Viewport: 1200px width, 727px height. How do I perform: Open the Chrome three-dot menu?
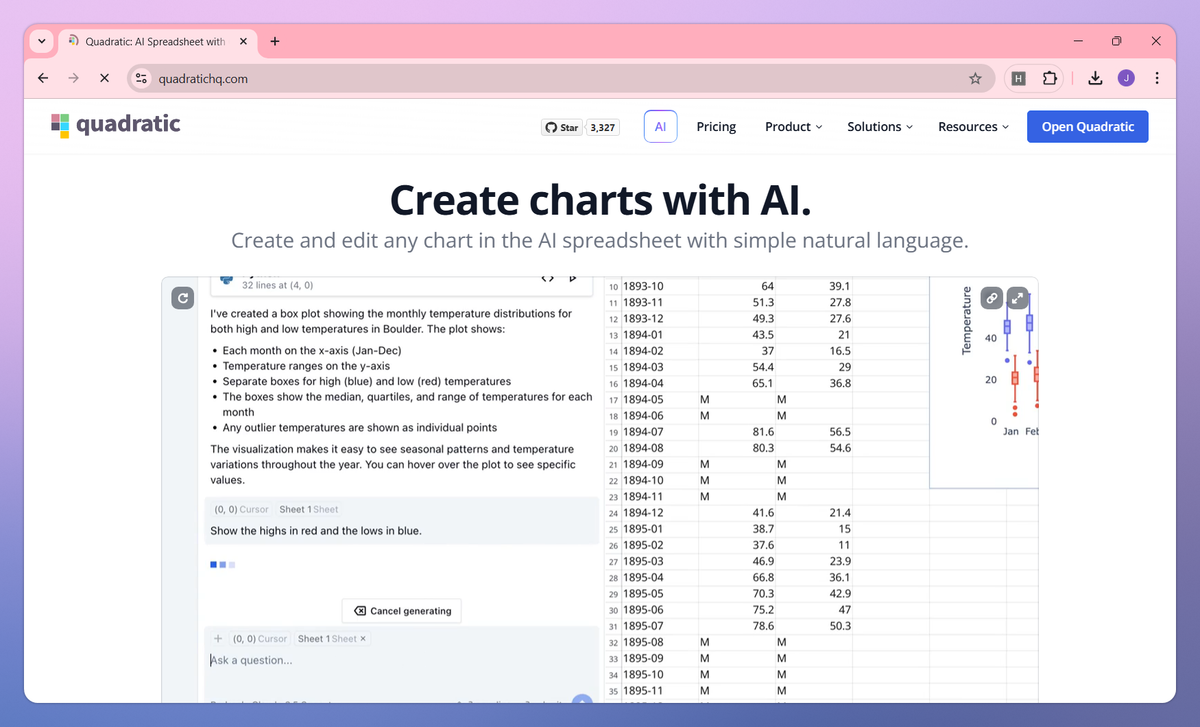(x=1157, y=78)
